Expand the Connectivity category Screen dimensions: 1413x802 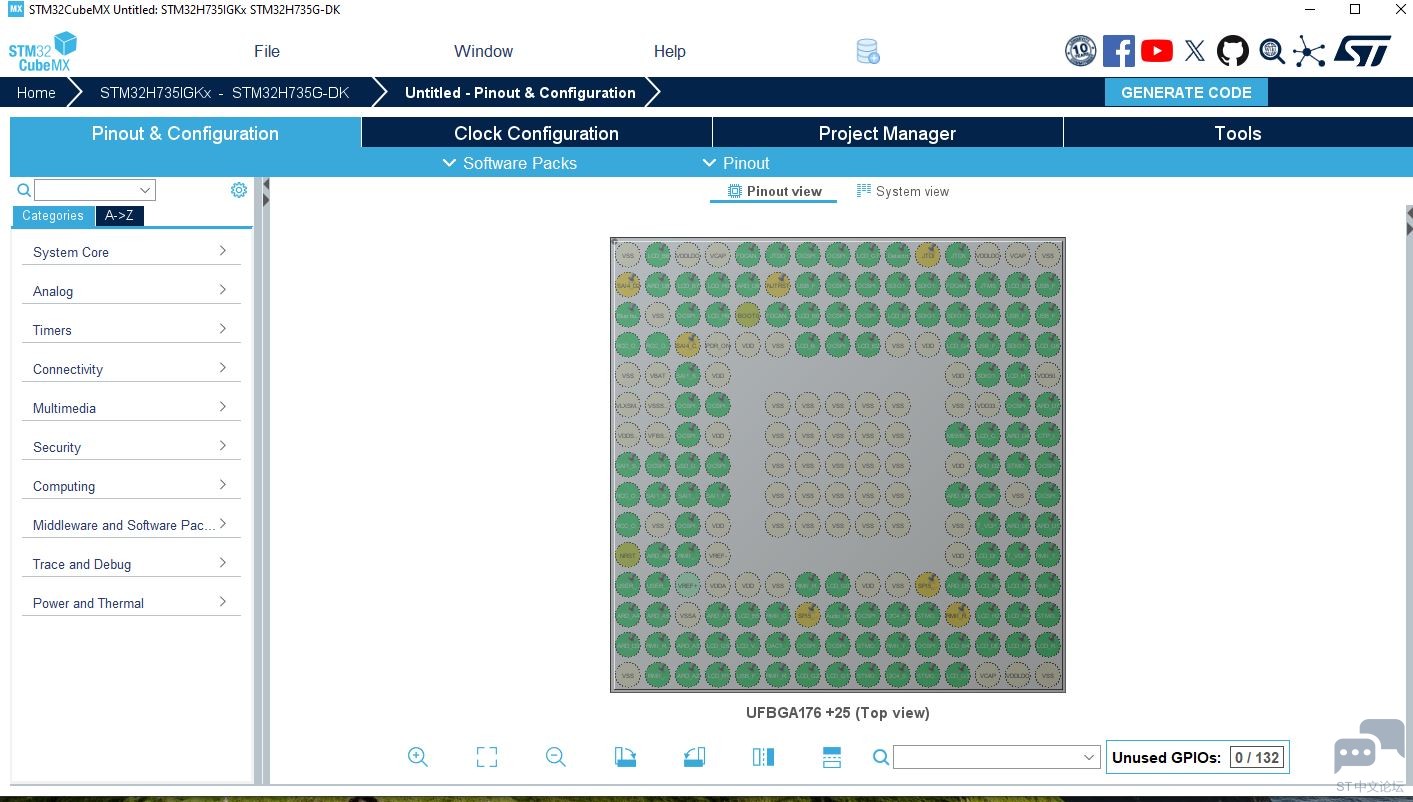click(131, 369)
